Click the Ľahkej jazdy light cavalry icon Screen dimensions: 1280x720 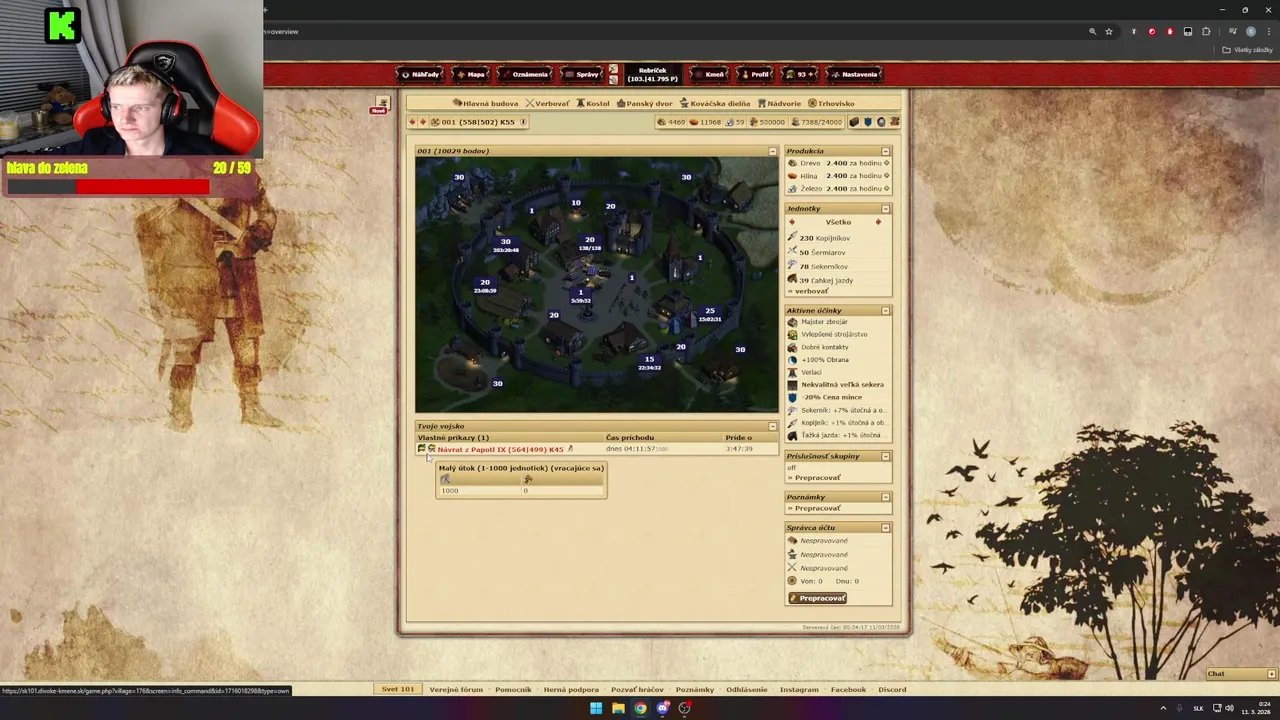(x=793, y=280)
